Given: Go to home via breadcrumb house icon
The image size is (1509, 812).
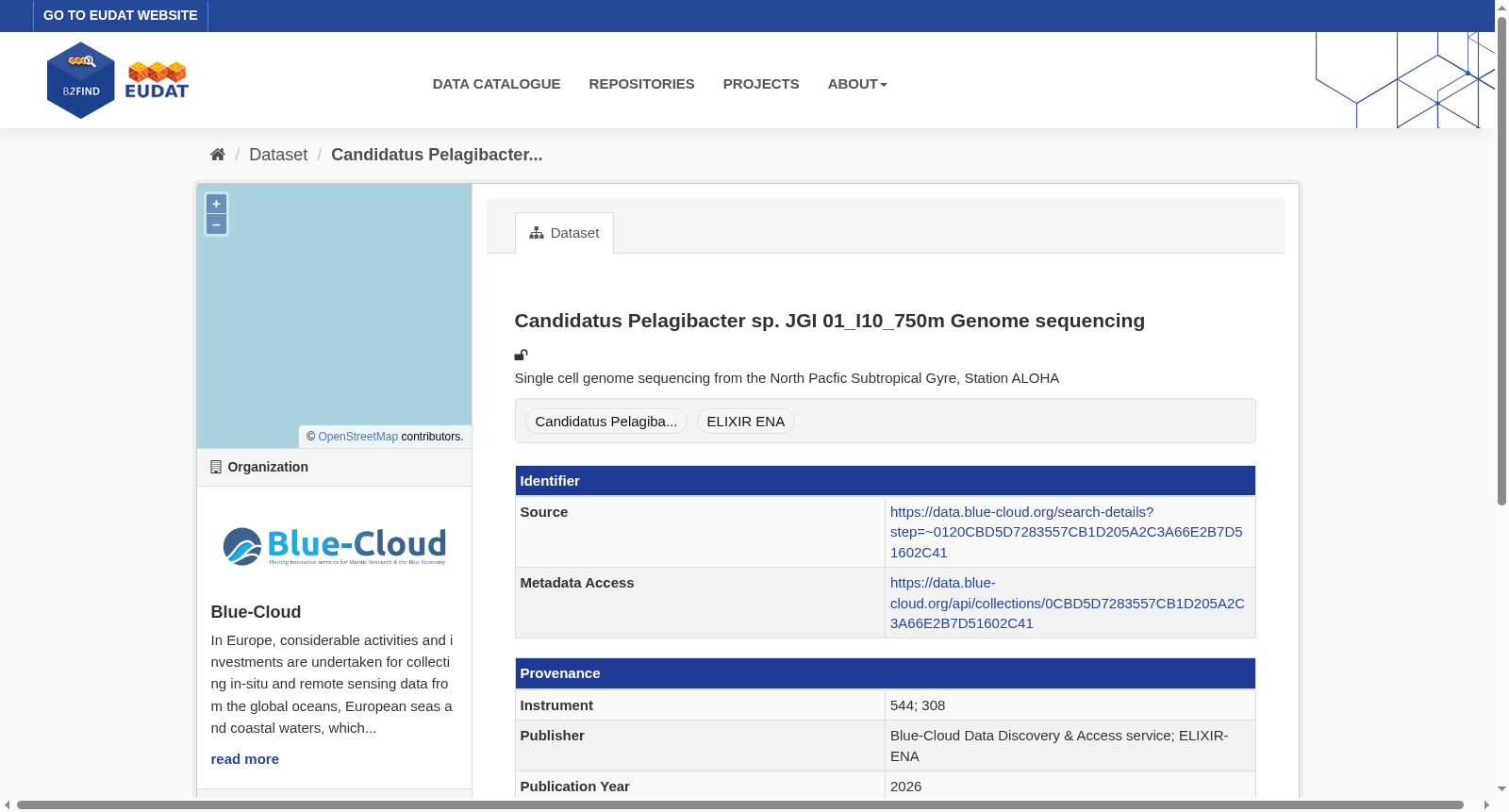Looking at the screenshot, I should [x=218, y=155].
